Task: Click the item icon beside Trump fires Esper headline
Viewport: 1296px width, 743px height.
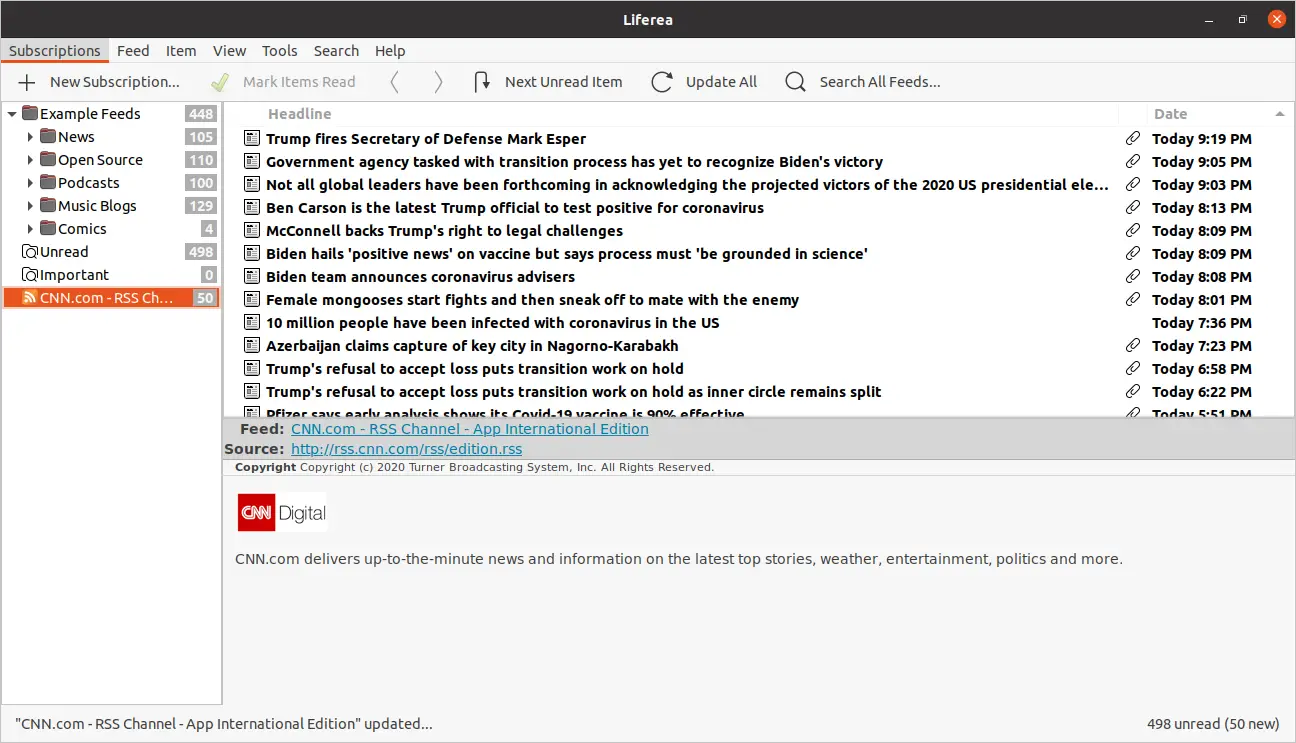Action: click(252, 139)
